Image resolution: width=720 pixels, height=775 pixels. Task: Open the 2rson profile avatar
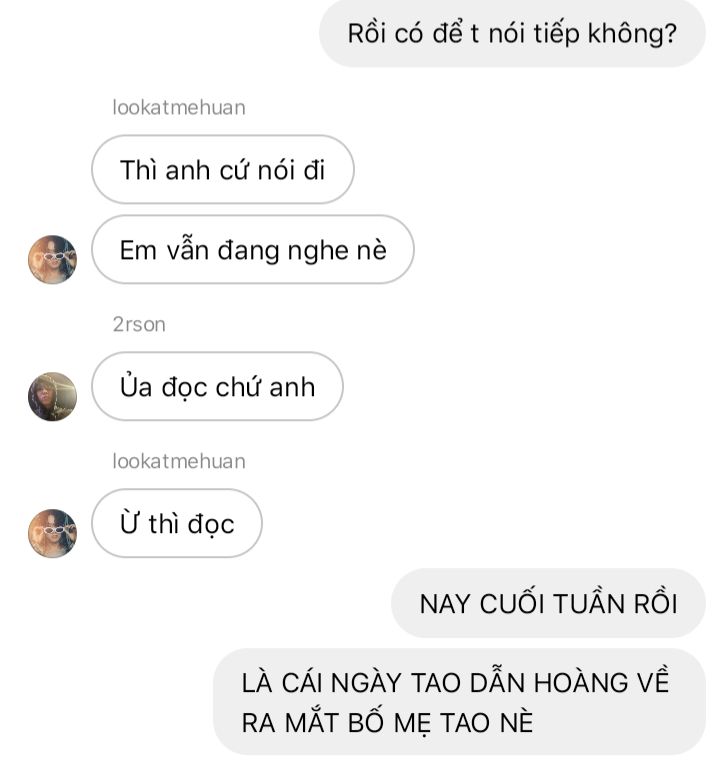[52, 396]
